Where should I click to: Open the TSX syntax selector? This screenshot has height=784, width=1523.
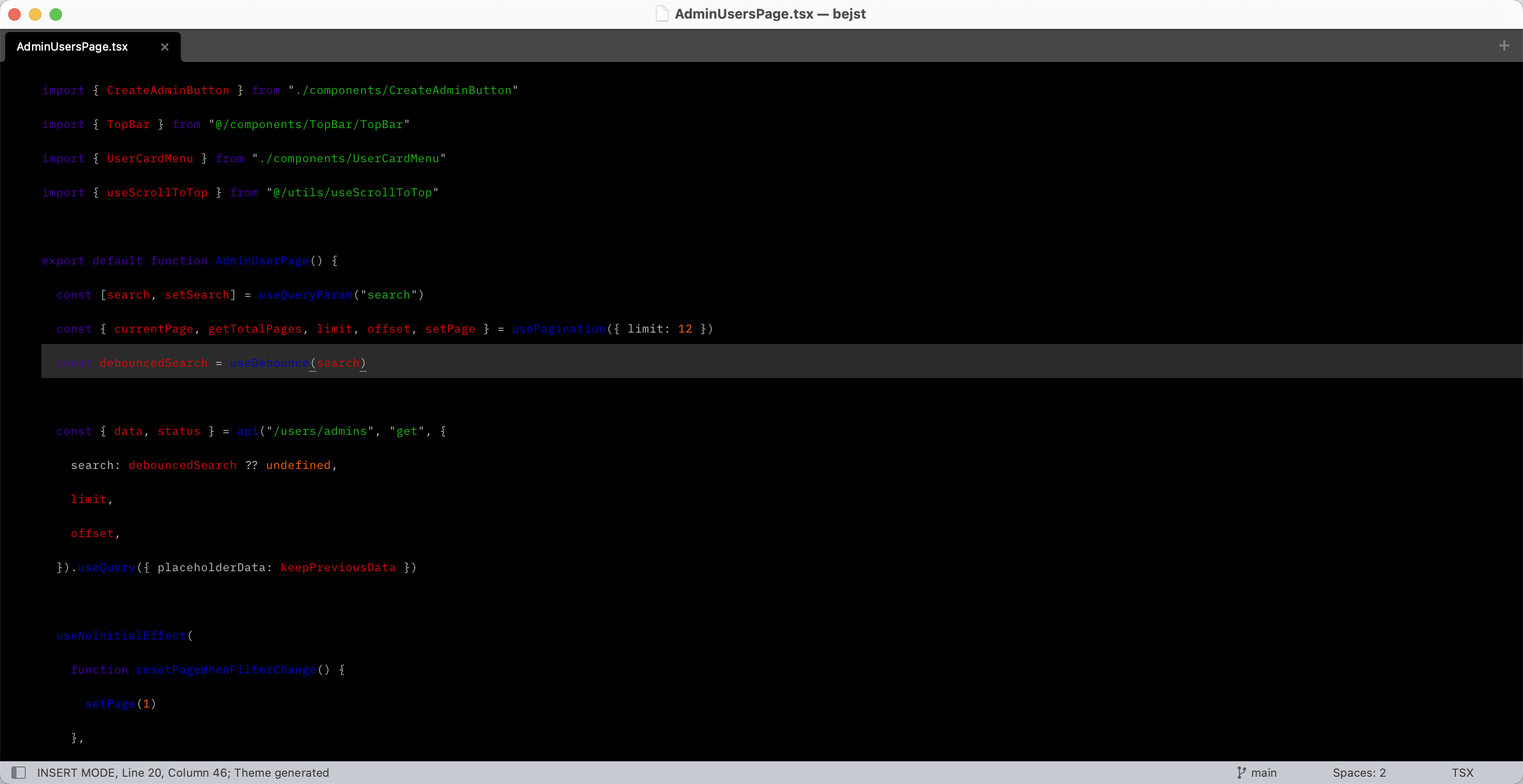tap(1462, 772)
